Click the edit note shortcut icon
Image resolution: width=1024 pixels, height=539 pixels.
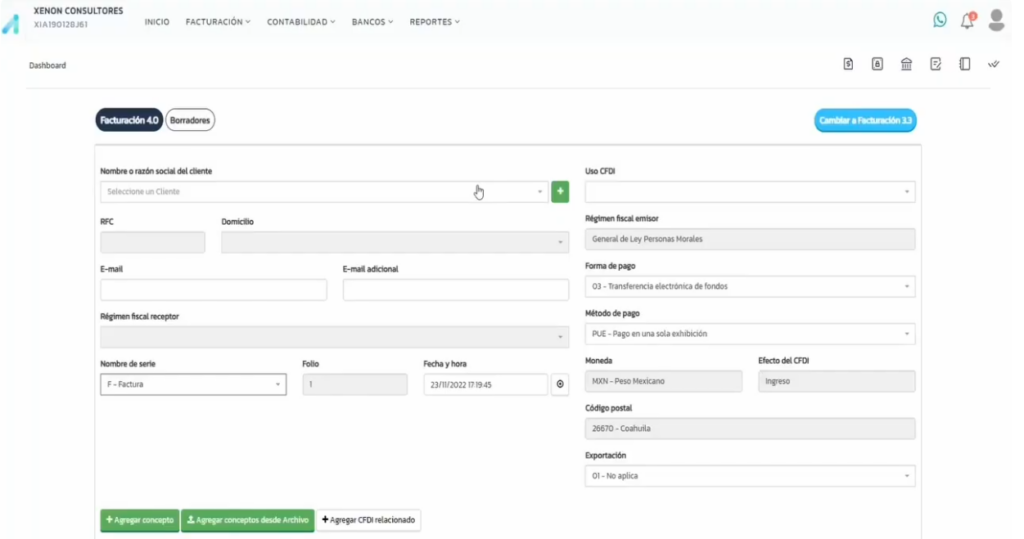point(935,64)
